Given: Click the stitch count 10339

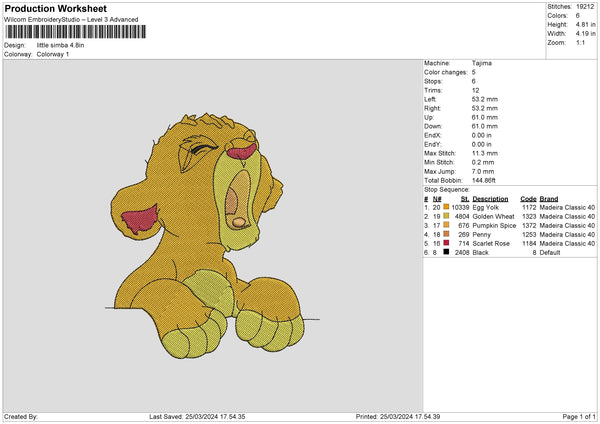Looking at the screenshot, I should pos(460,207).
